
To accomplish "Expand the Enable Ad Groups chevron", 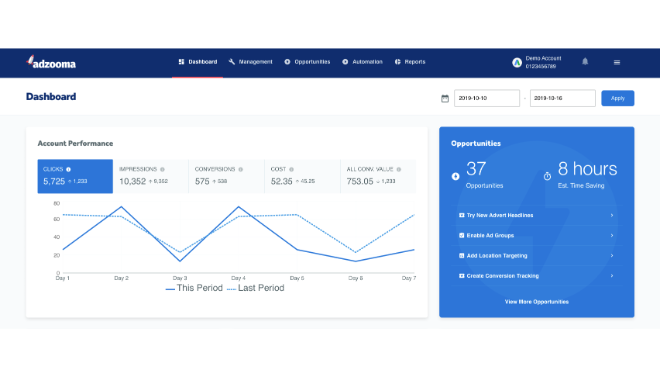I will point(612,236).
